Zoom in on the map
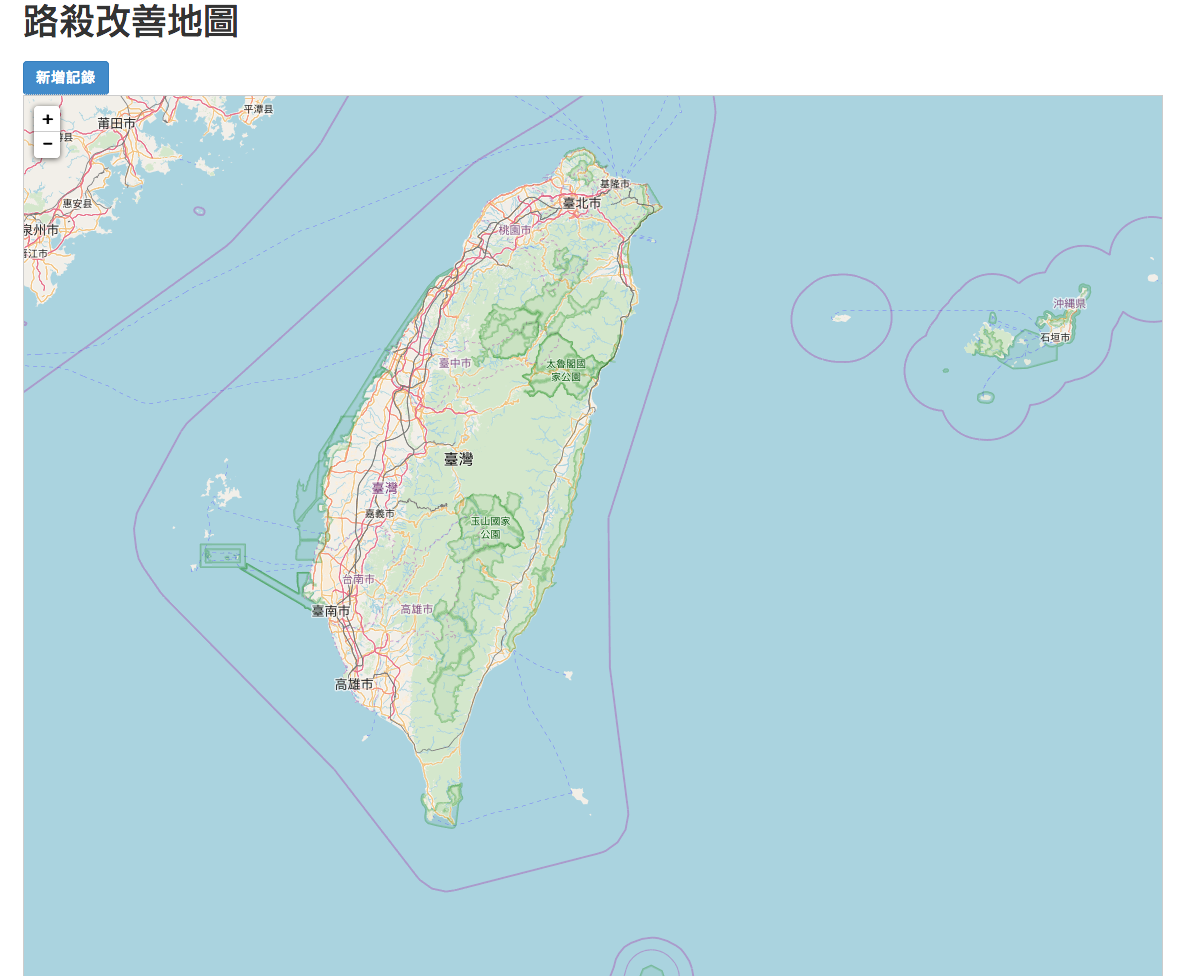 47,119
